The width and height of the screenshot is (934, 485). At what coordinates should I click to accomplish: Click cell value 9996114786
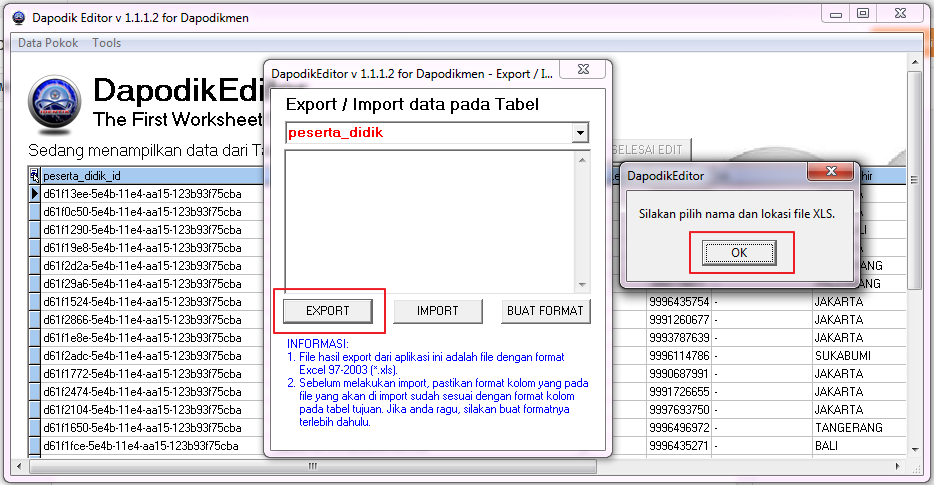[679, 356]
